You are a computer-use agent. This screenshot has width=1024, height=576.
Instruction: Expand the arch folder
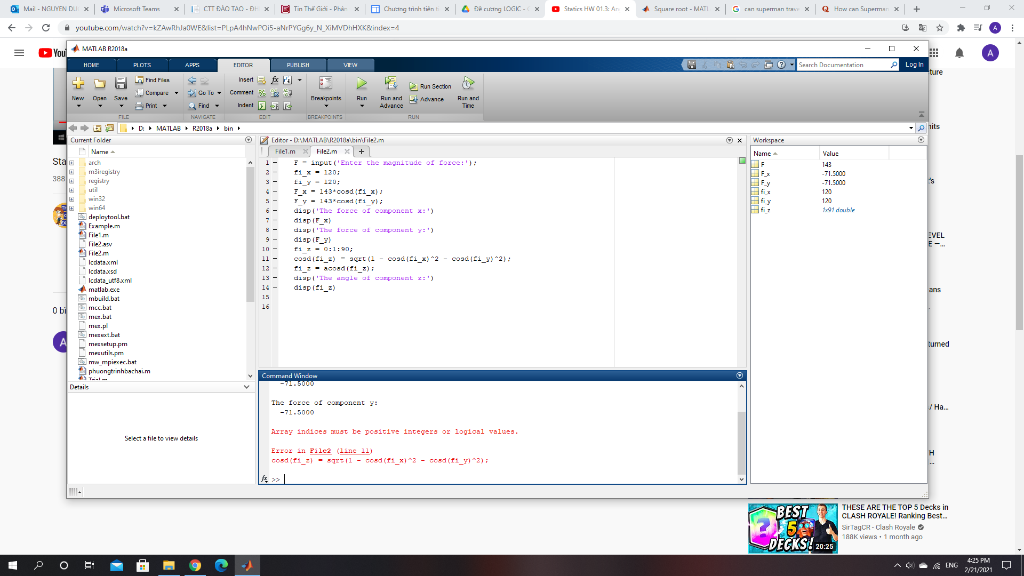[71, 163]
